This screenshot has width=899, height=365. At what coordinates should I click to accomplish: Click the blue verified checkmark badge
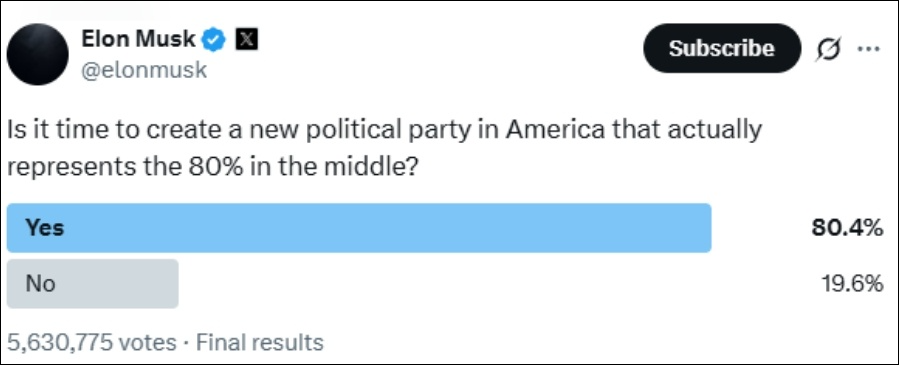click(x=215, y=40)
